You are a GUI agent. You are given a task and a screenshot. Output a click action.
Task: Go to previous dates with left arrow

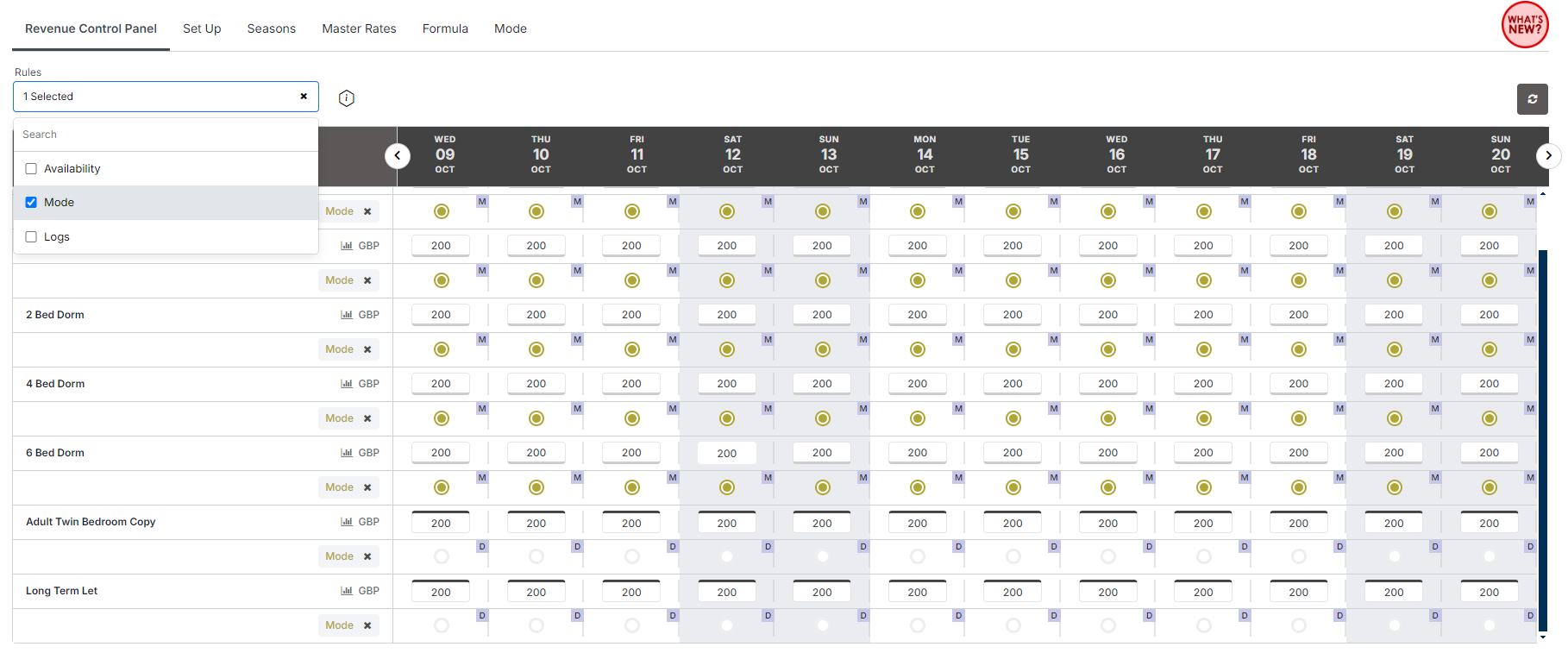point(397,156)
